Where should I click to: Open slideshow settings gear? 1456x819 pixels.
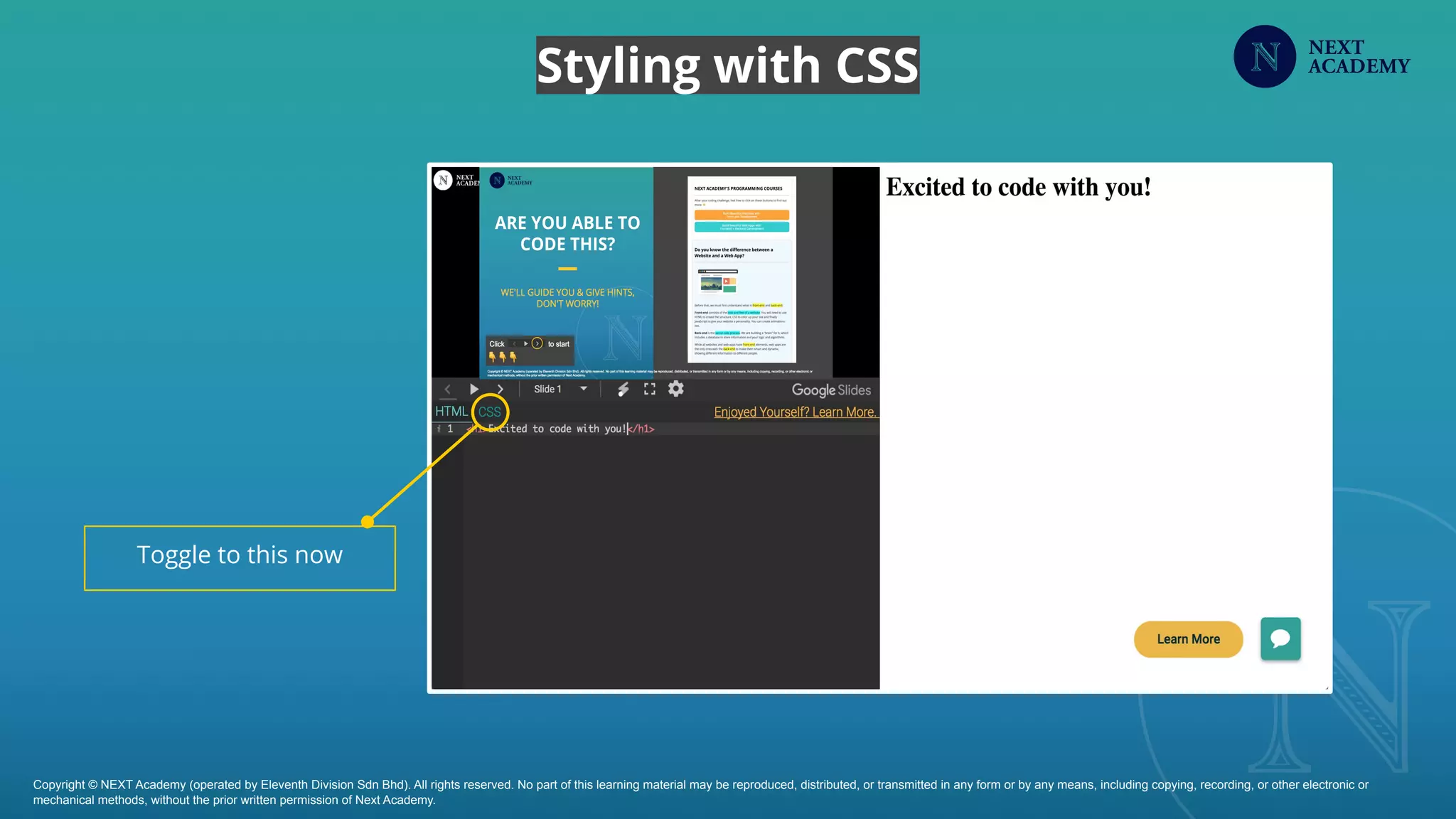676,389
